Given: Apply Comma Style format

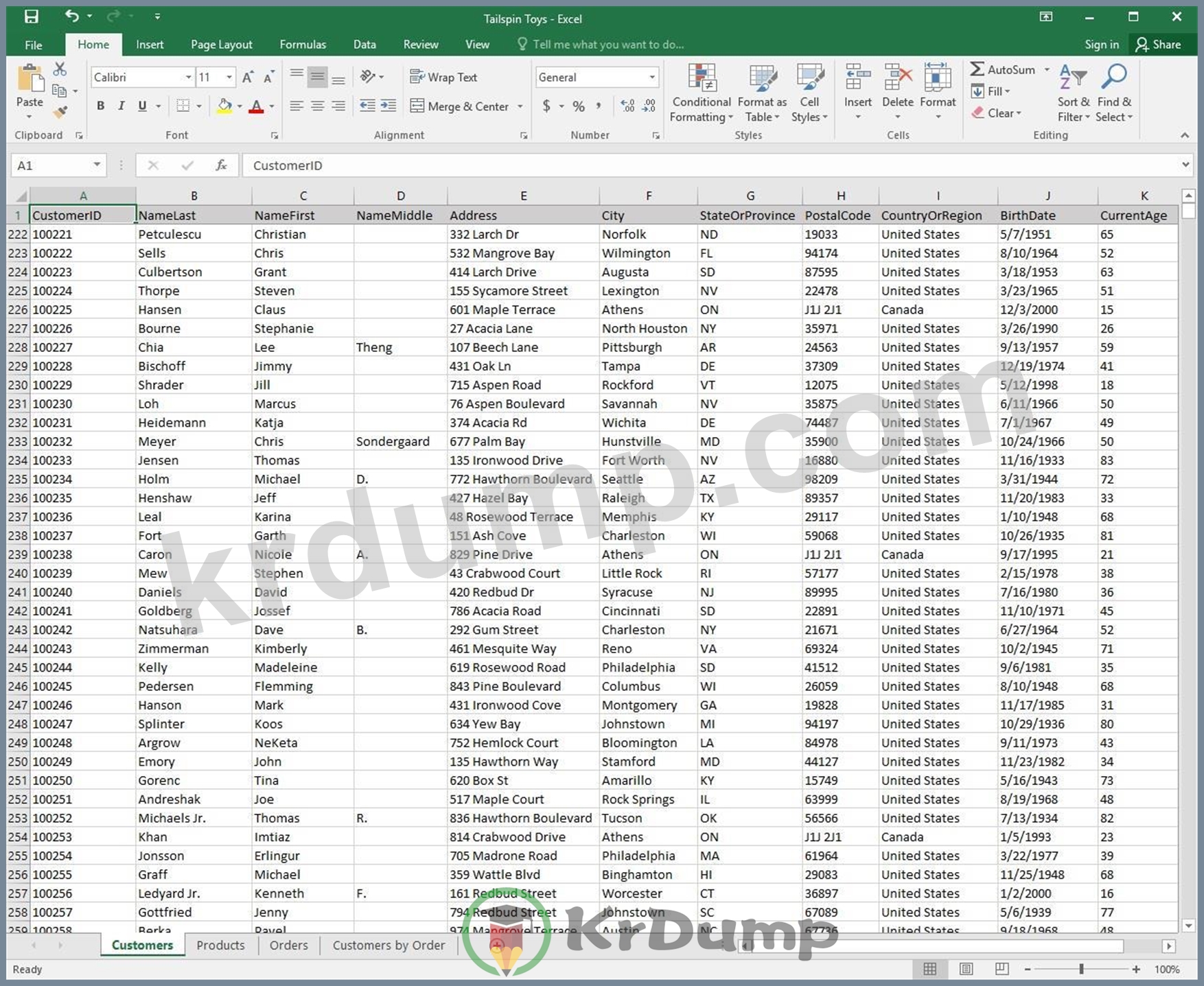Looking at the screenshot, I should 599,106.
